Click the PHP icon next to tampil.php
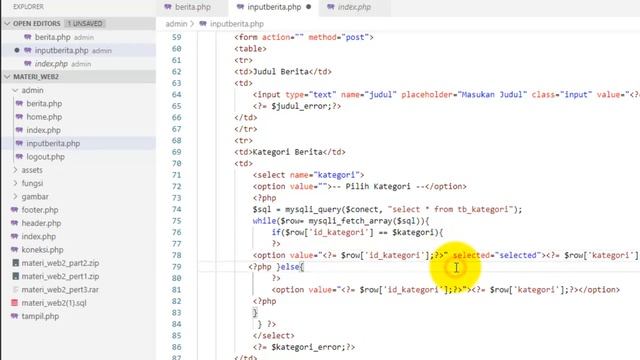Screen dimensions: 640x360 point(15,316)
